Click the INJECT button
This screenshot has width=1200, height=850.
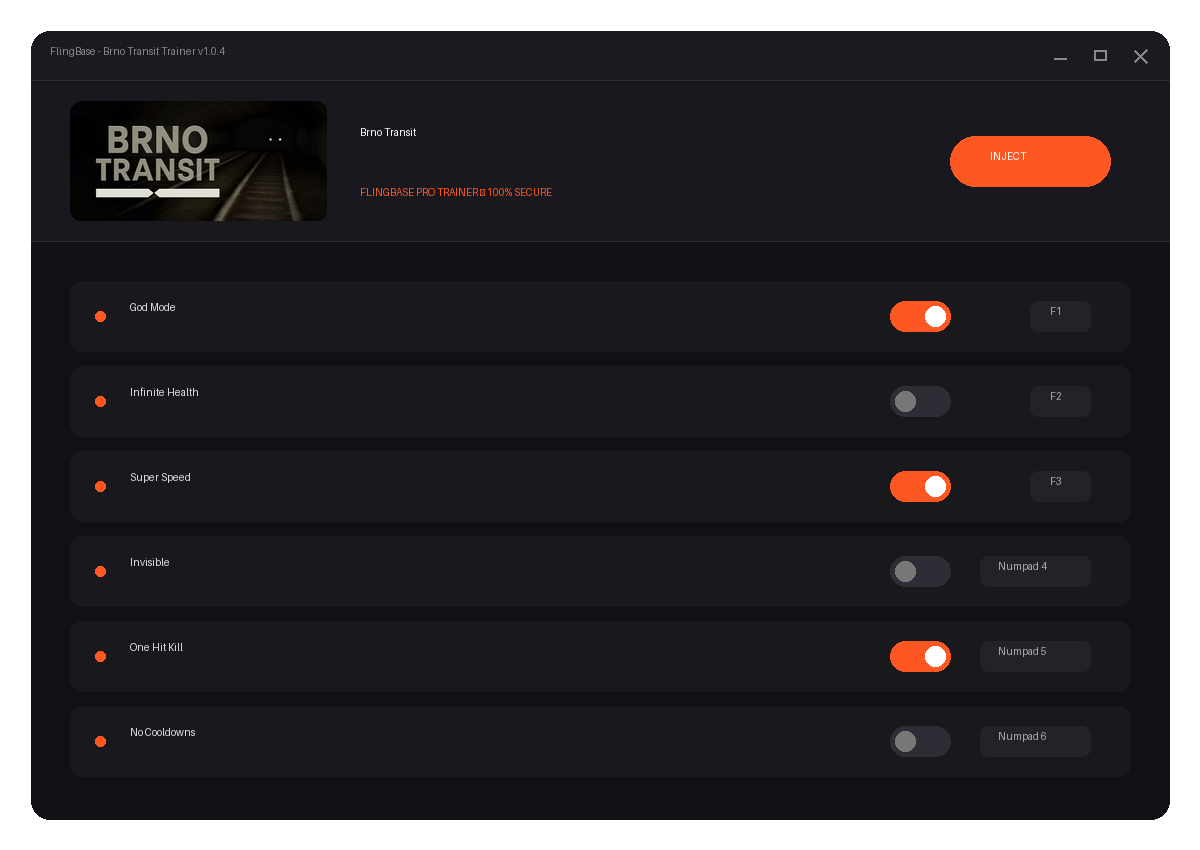(1030, 161)
